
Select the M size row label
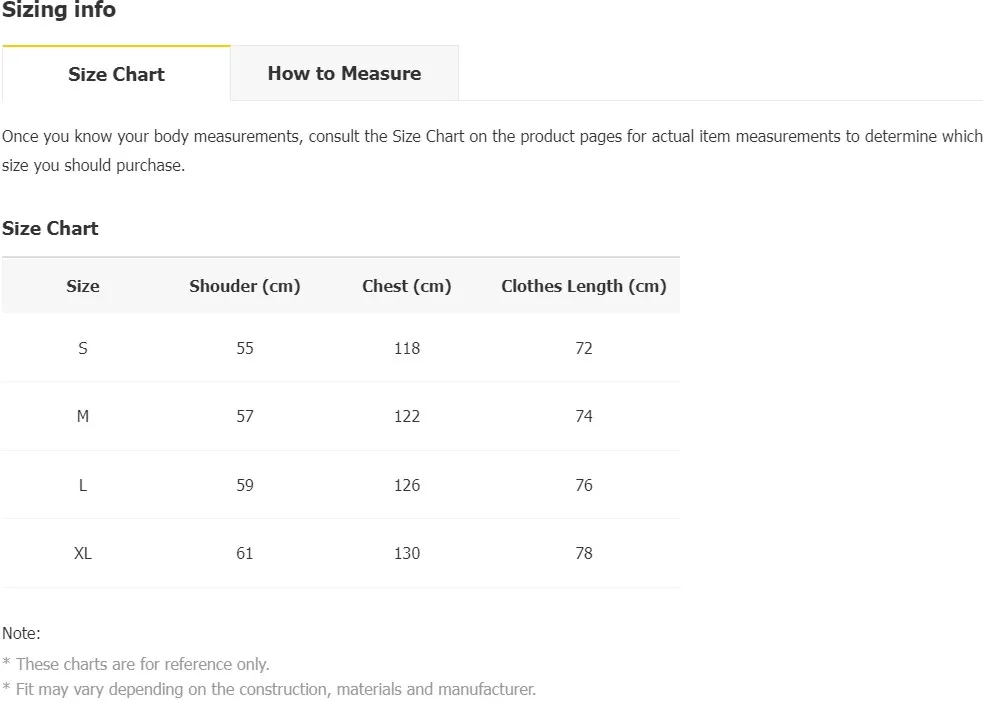[x=83, y=416]
